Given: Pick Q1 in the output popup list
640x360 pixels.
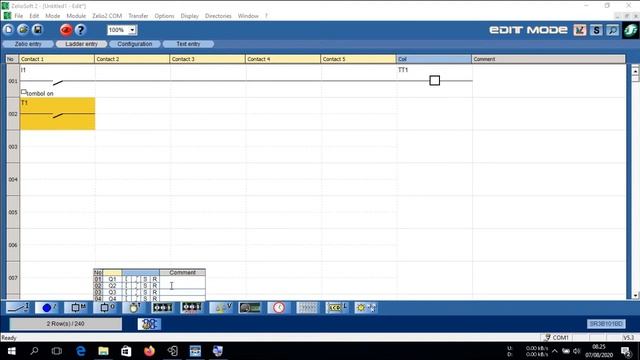Looking at the screenshot, I should click(x=112, y=279).
